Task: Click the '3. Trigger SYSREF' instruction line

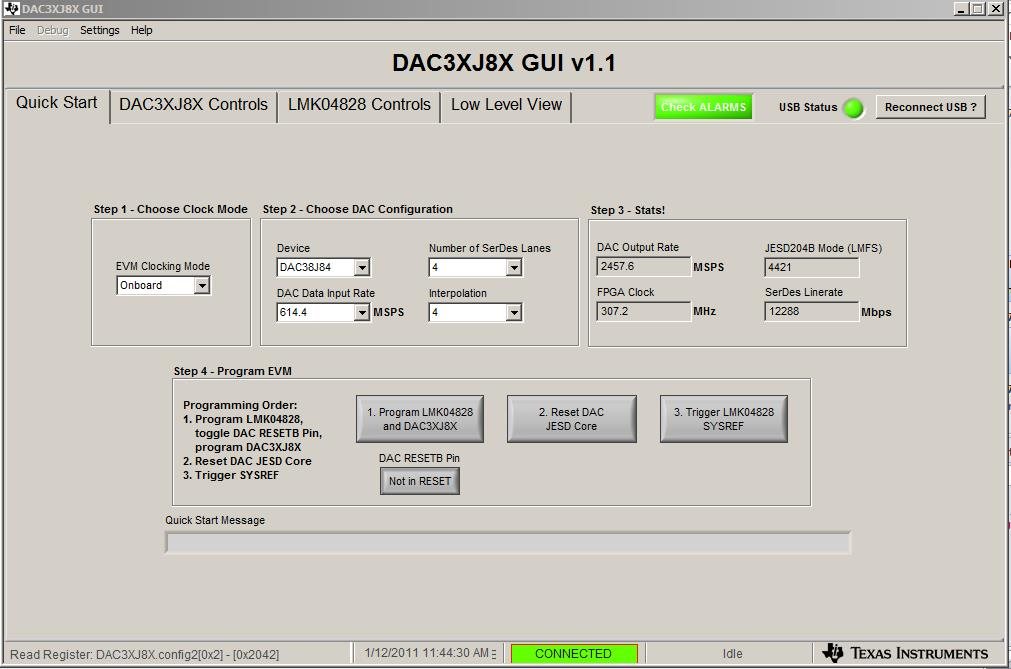Action: pyautogui.click(x=231, y=475)
